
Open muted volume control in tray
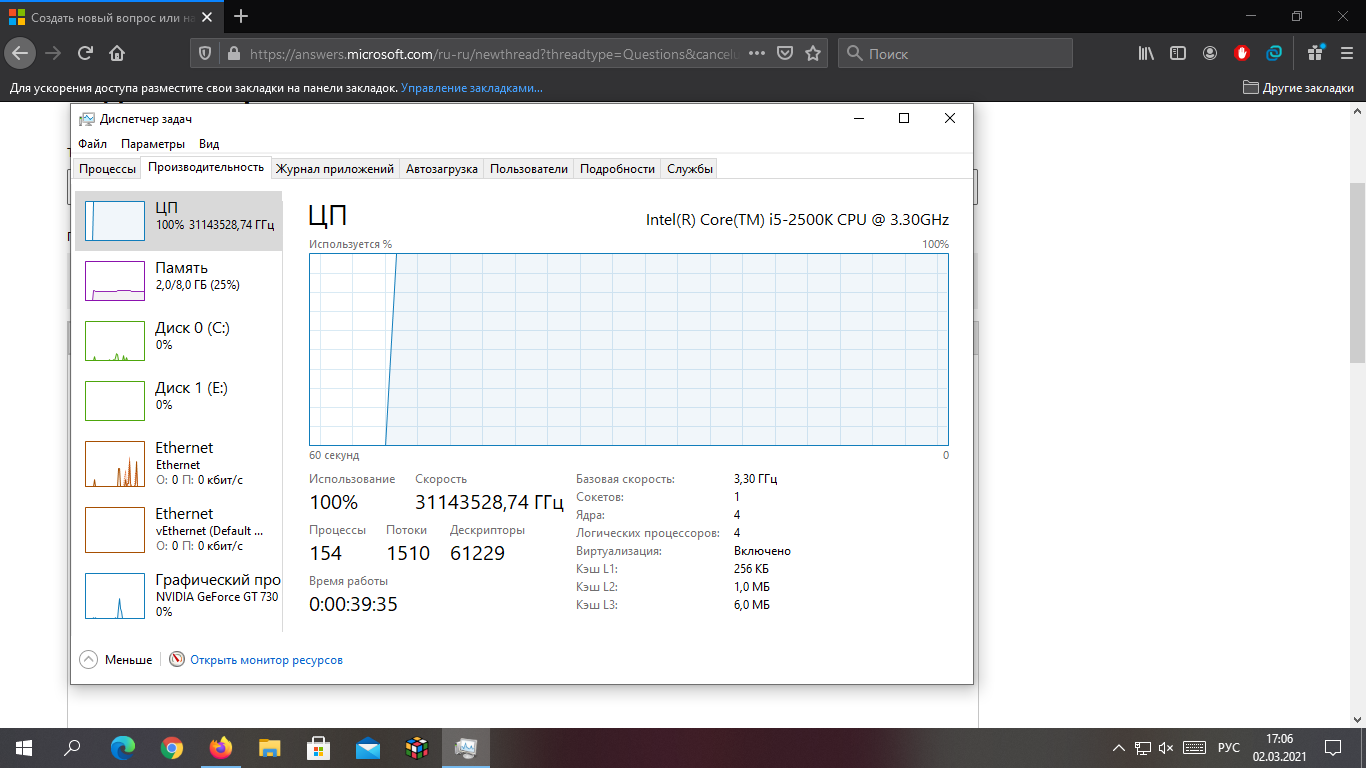tap(1166, 748)
